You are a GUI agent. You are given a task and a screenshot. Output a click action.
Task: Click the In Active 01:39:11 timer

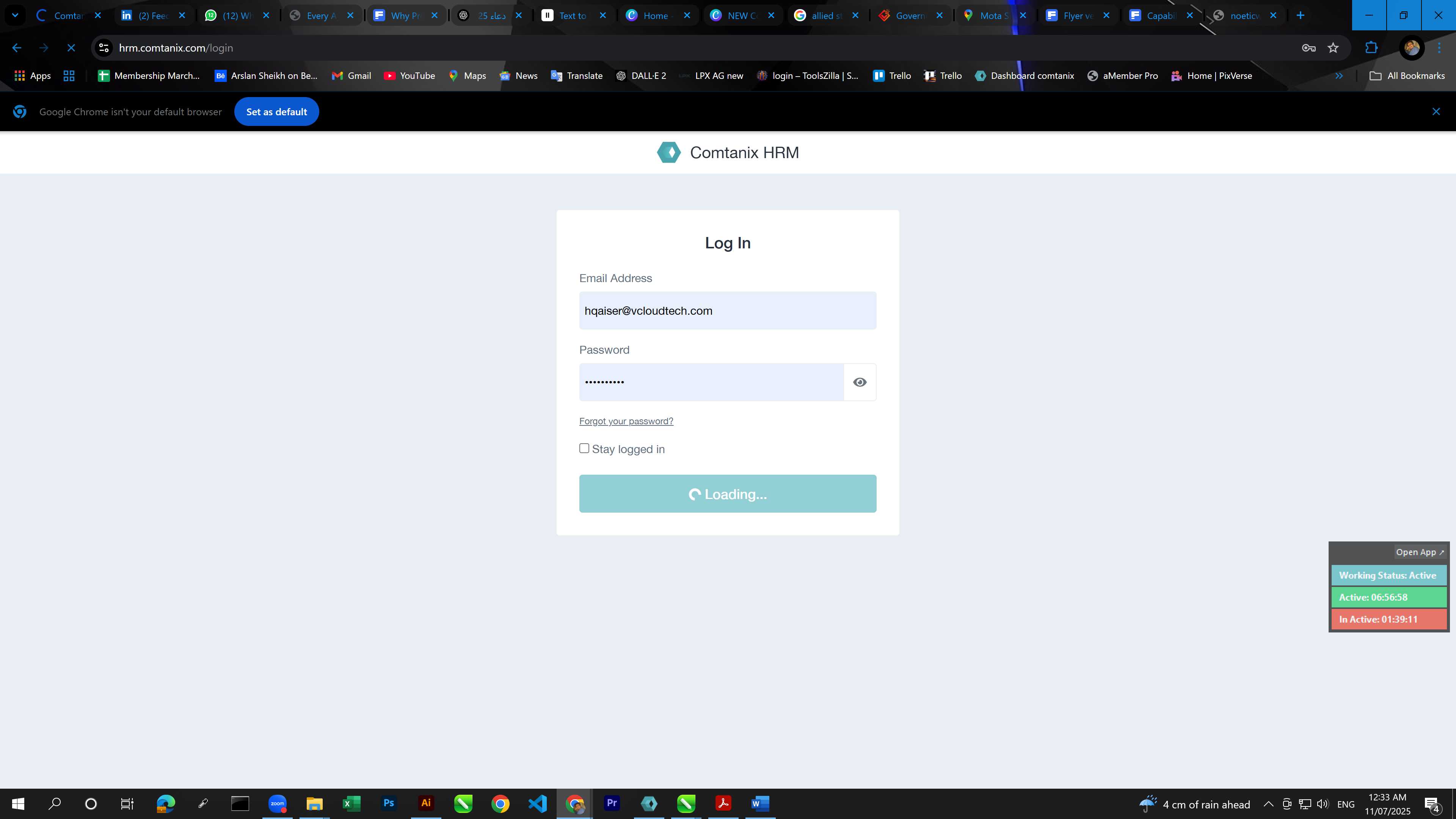(x=1389, y=620)
